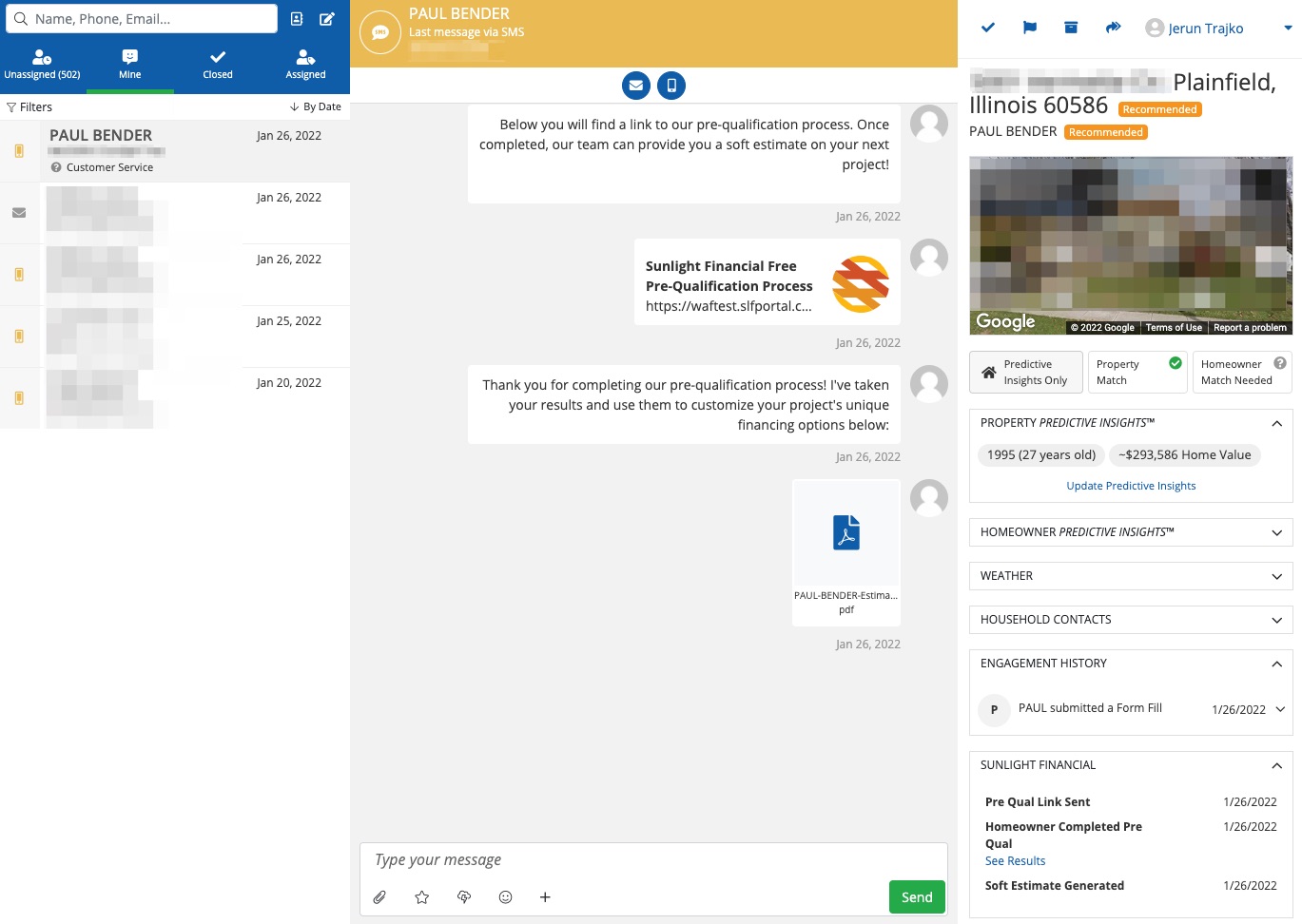1302x924 pixels.
Task: Switch to the Closed tab
Action: [x=218, y=65]
